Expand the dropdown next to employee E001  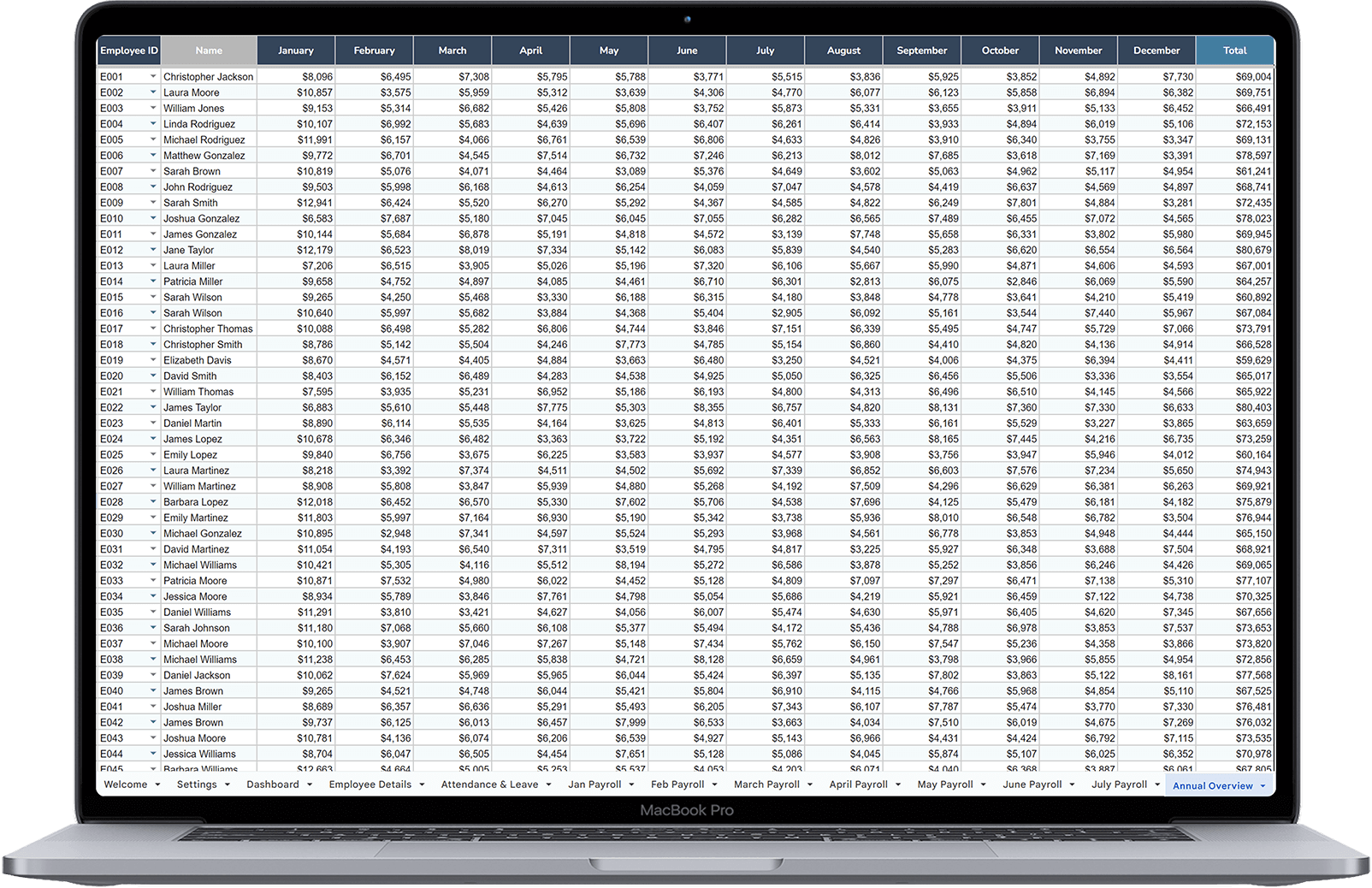[x=152, y=76]
